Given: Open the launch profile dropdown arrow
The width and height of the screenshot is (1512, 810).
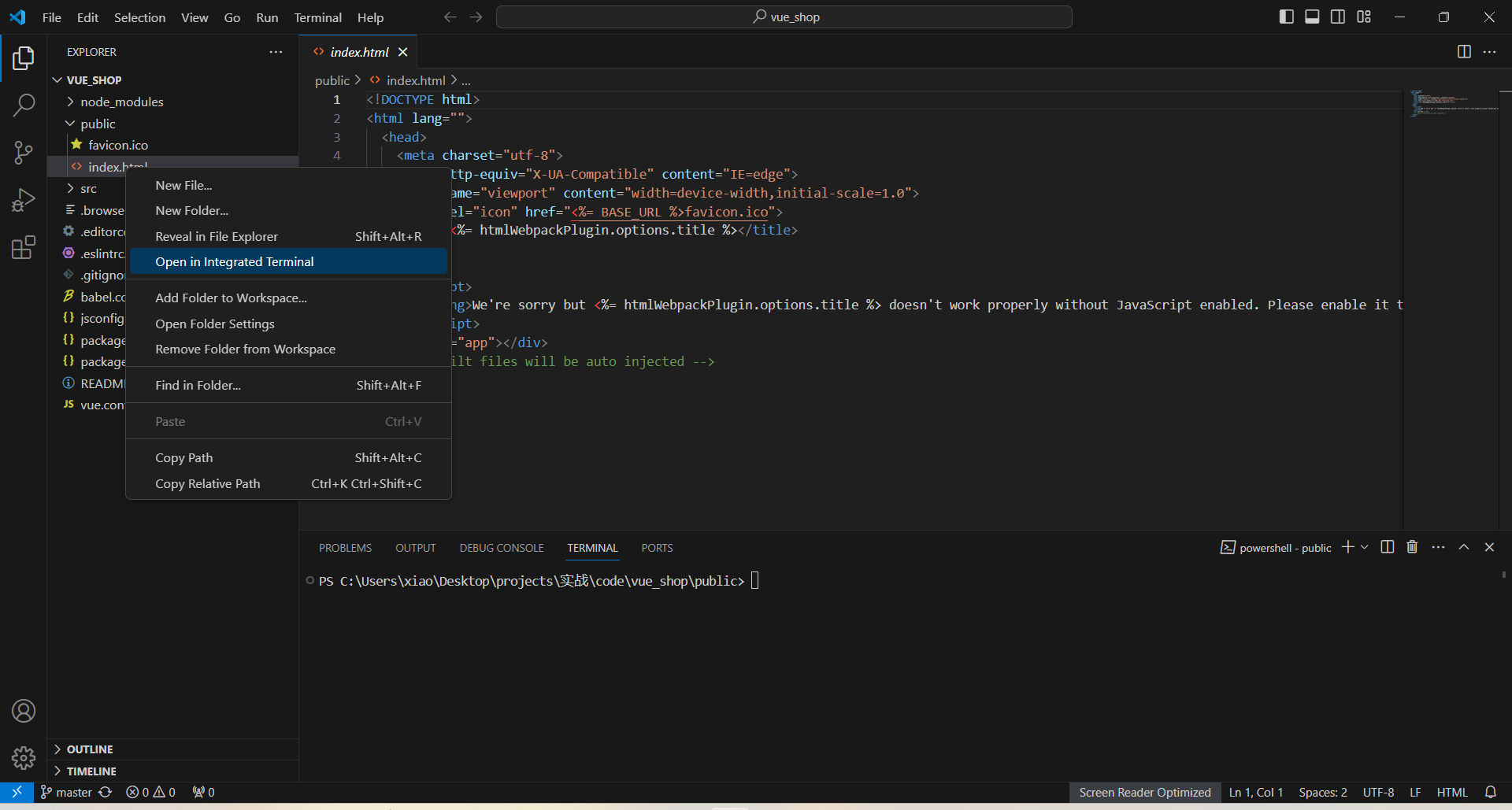Looking at the screenshot, I should [1365, 547].
